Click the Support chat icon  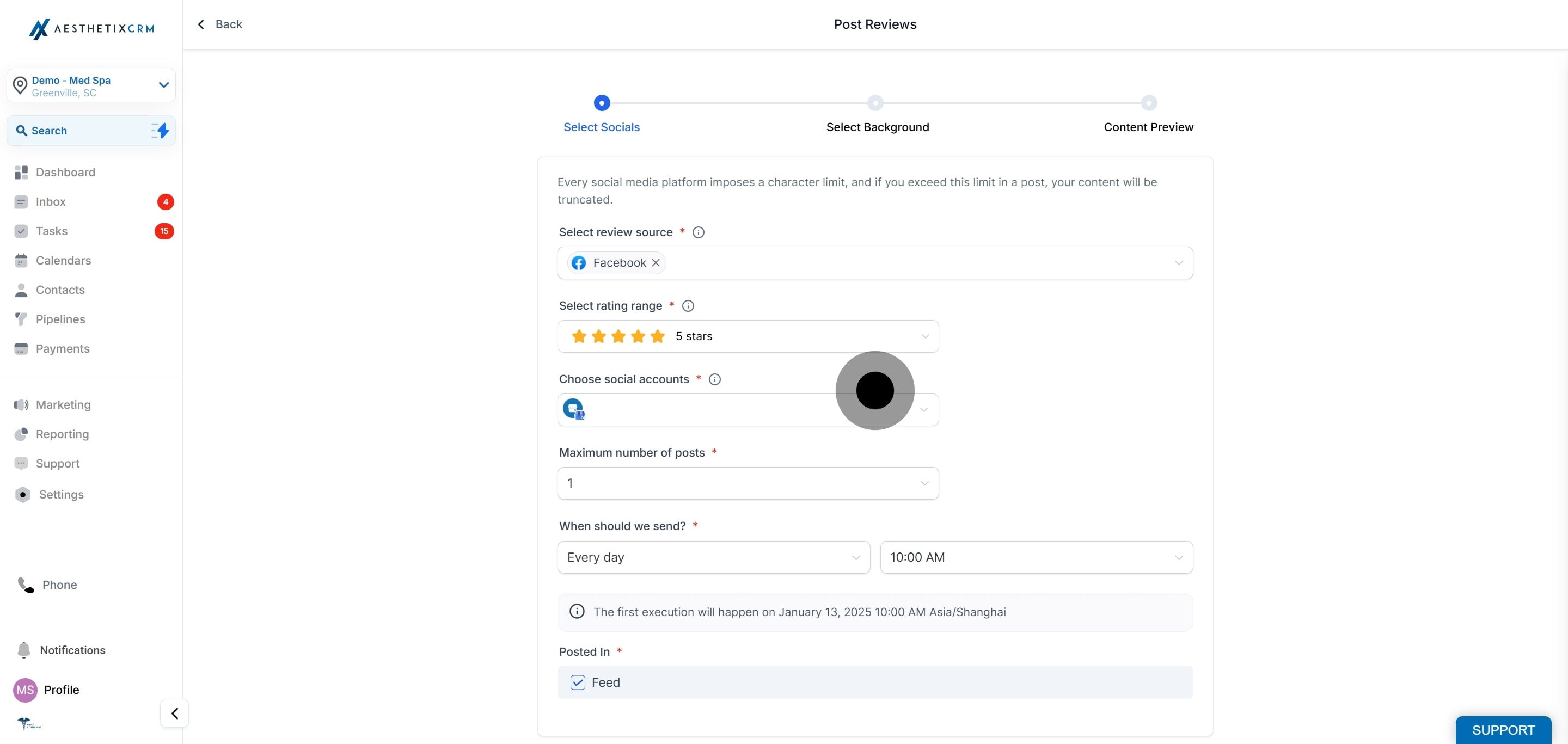21,463
